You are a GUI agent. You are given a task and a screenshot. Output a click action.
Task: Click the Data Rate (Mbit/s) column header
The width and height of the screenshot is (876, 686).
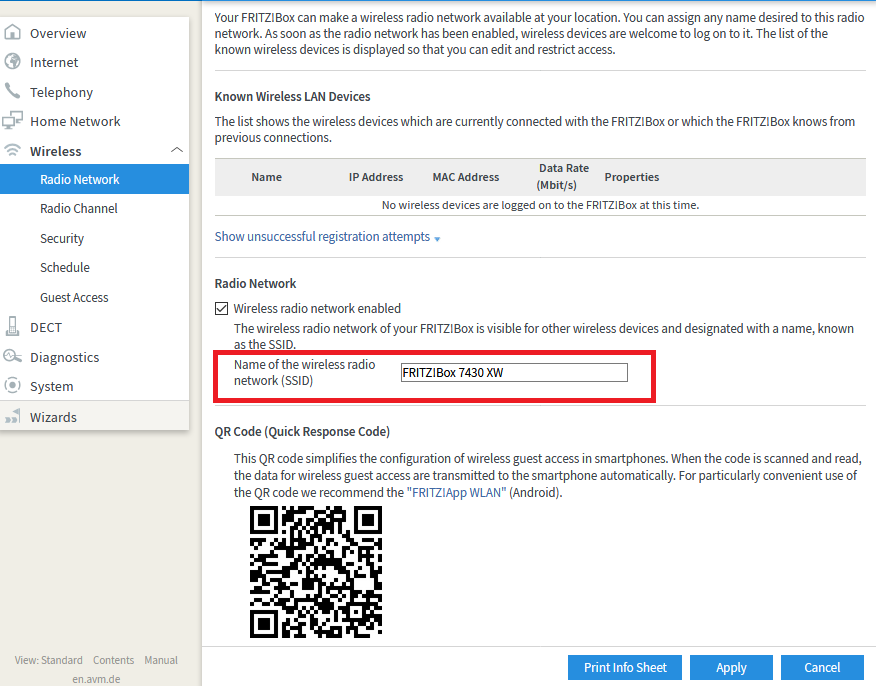tap(563, 177)
